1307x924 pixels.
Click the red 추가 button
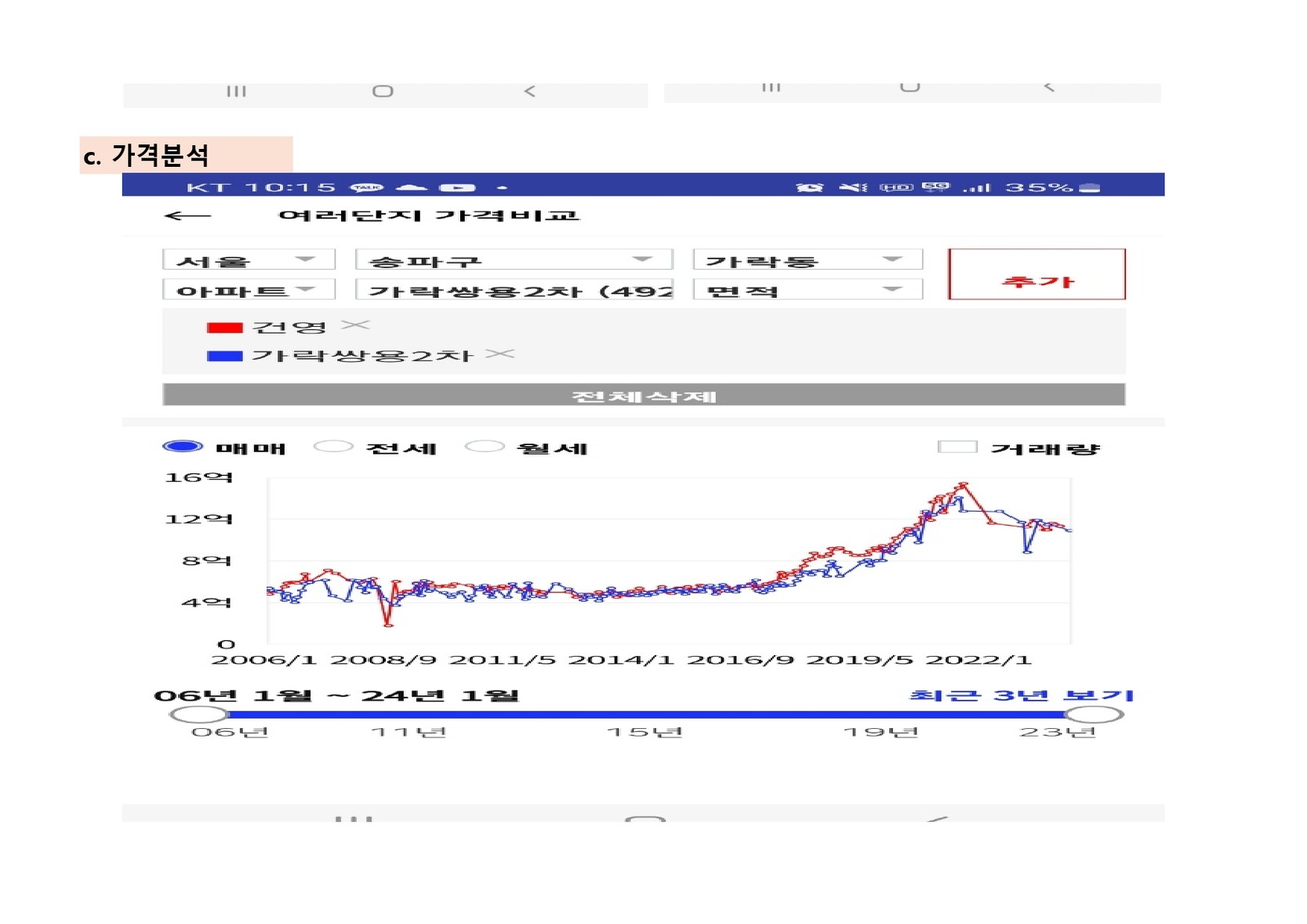tap(1037, 274)
